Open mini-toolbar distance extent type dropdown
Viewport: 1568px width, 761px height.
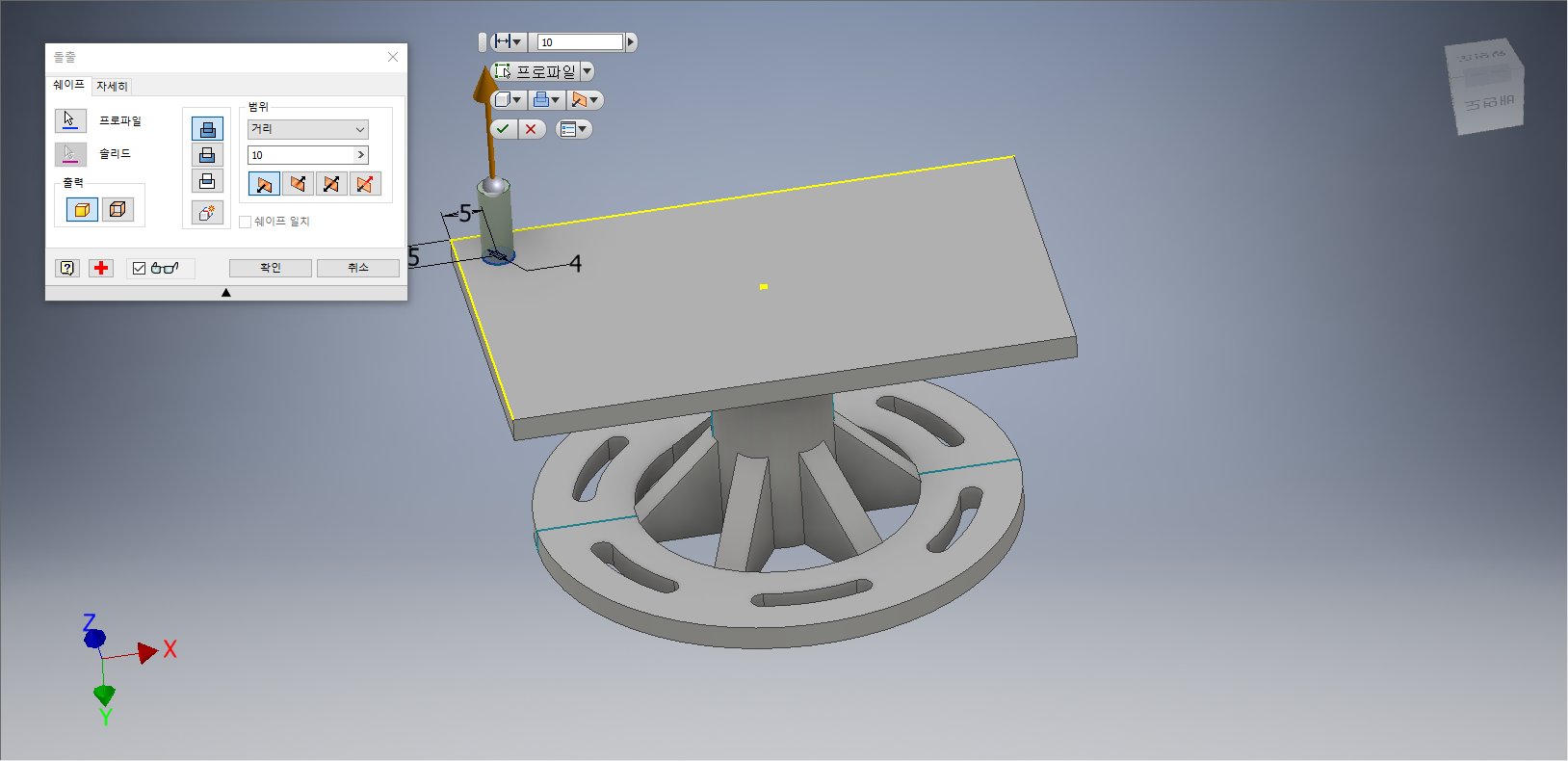click(x=508, y=42)
